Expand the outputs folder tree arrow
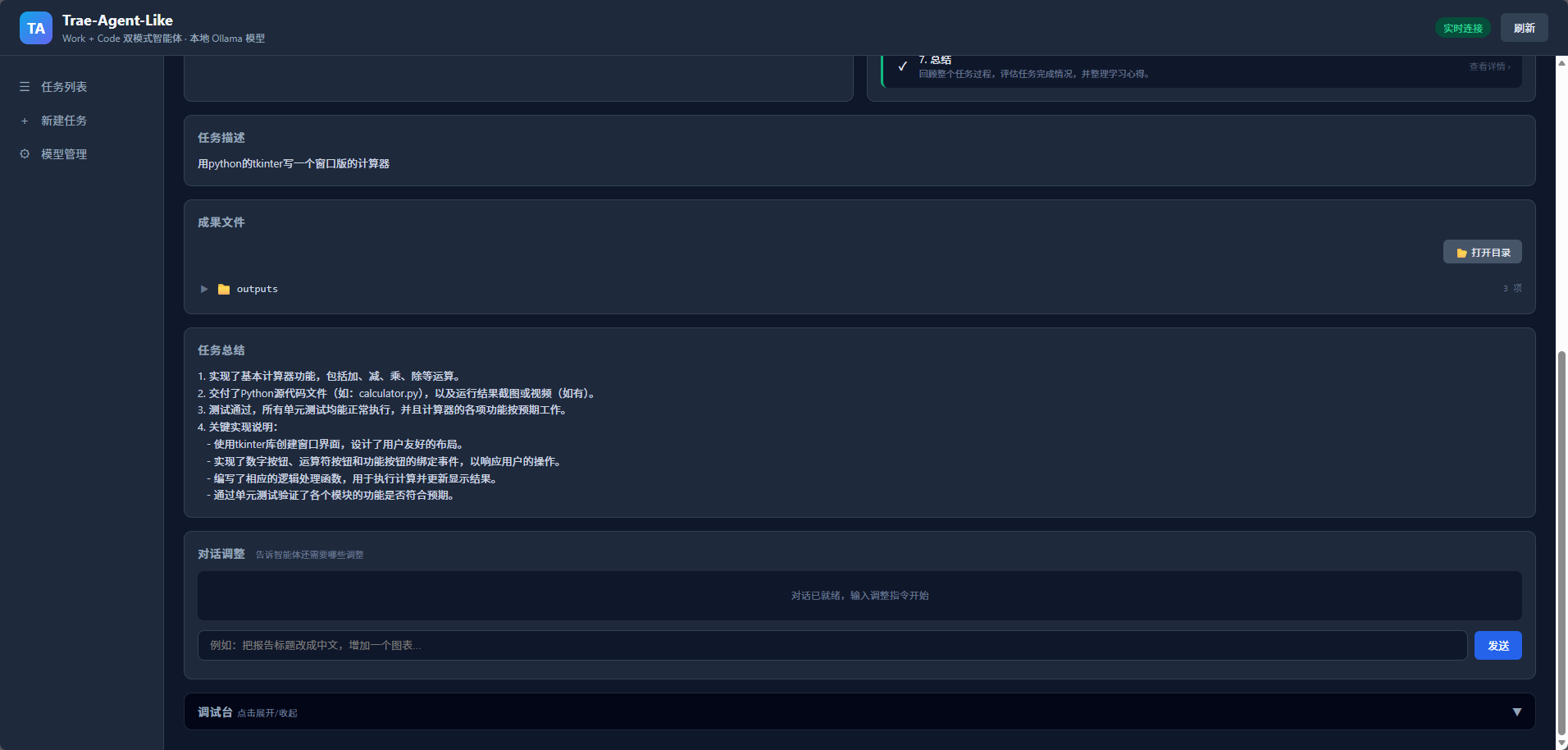This screenshot has height=750, width=1568. coord(204,289)
